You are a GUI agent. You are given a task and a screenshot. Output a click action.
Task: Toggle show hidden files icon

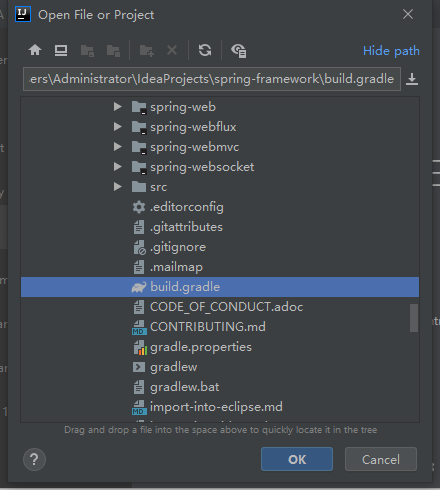pos(239,51)
